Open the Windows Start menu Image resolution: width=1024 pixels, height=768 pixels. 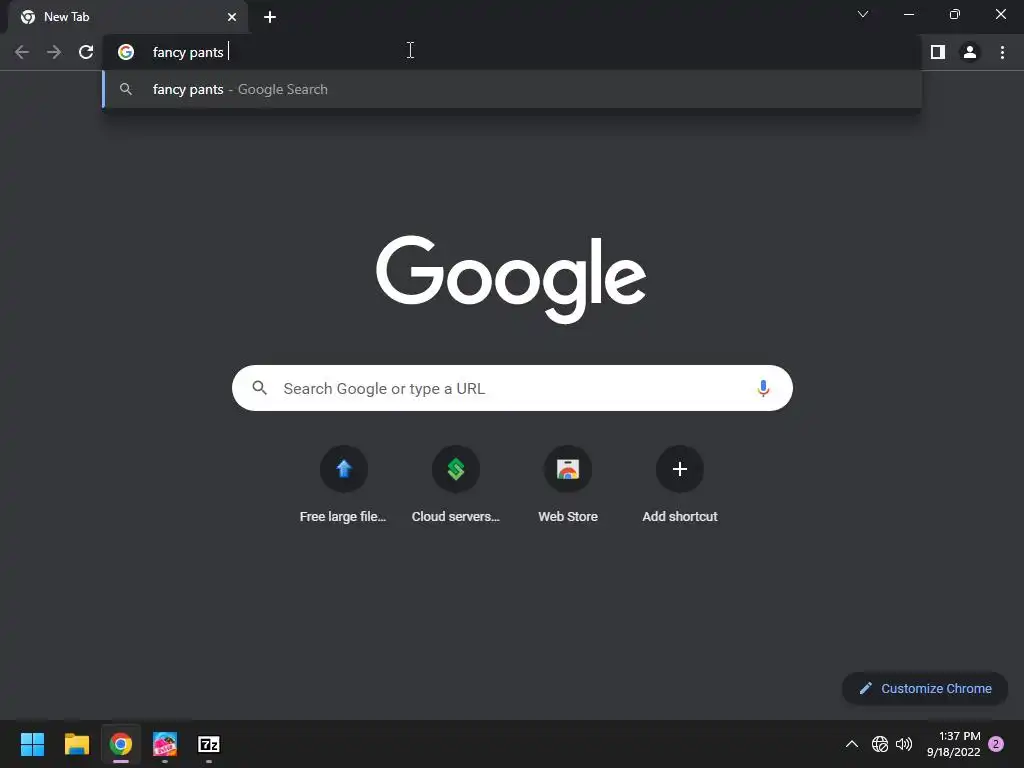[x=32, y=744]
